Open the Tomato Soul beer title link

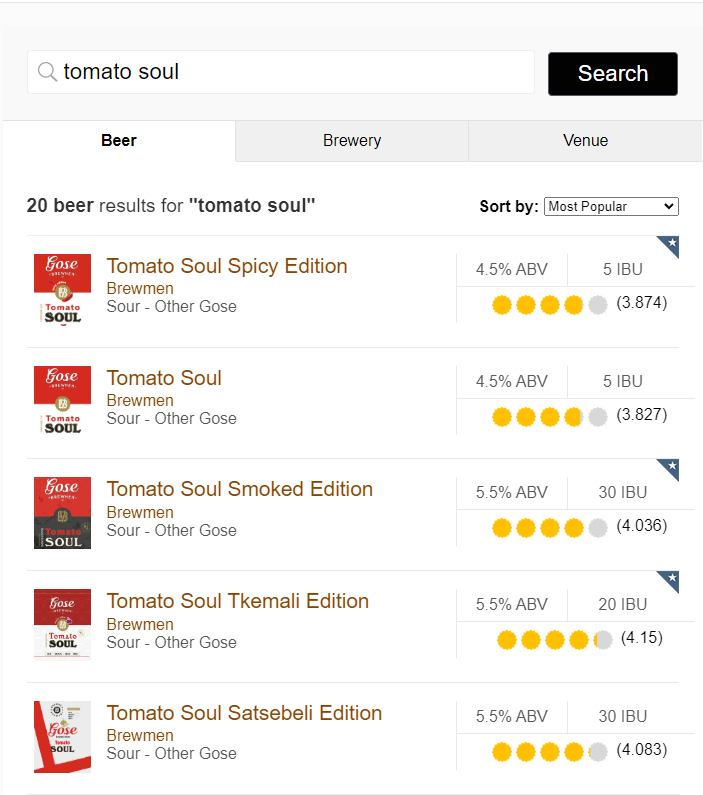(x=164, y=378)
